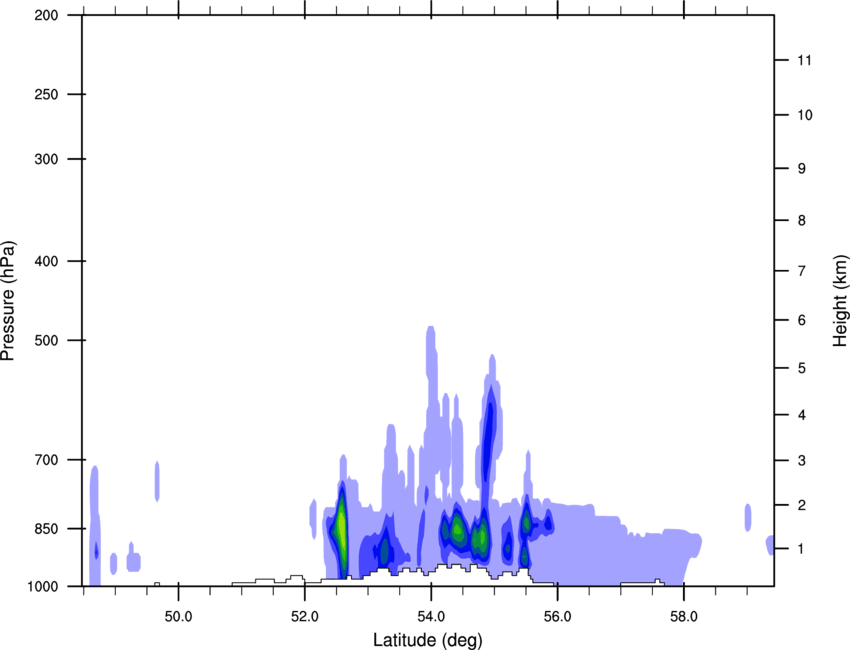Viewport: 850px width, 650px height.
Task: Click the 400 pressure axis label
Action: (x=46, y=261)
